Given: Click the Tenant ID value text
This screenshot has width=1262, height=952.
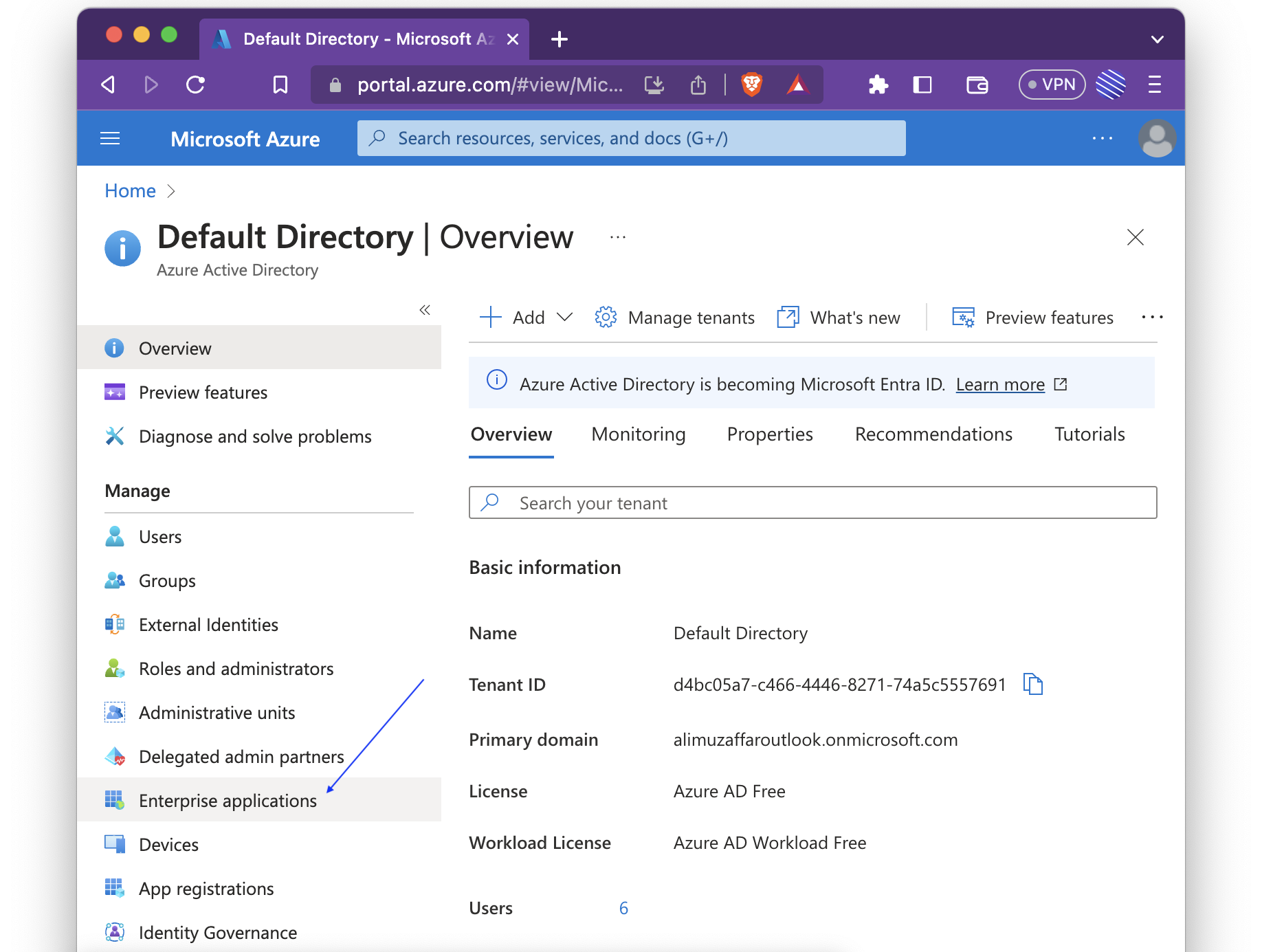Looking at the screenshot, I should (839, 685).
